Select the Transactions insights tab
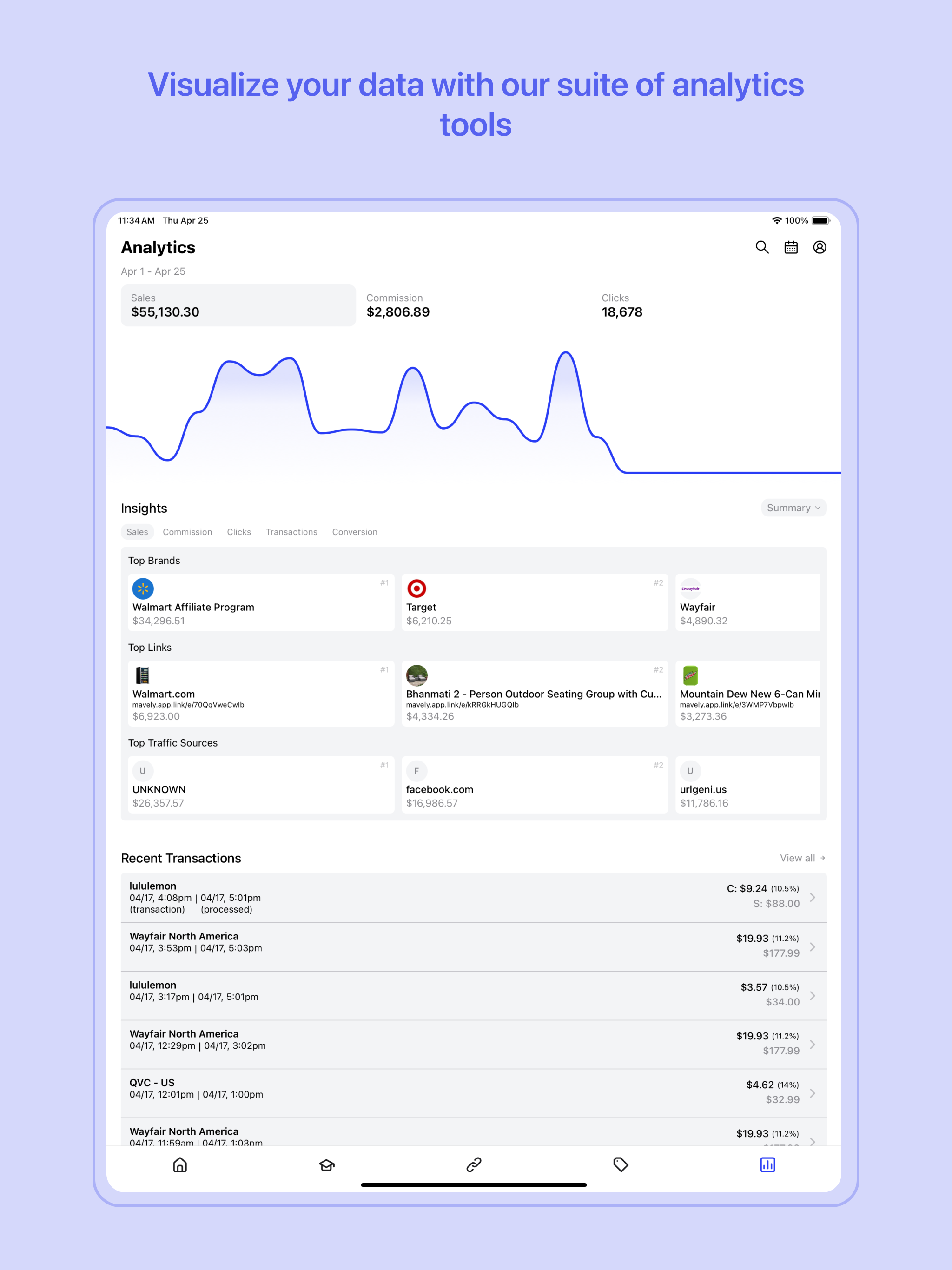This screenshot has height=1270, width=952. point(291,532)
